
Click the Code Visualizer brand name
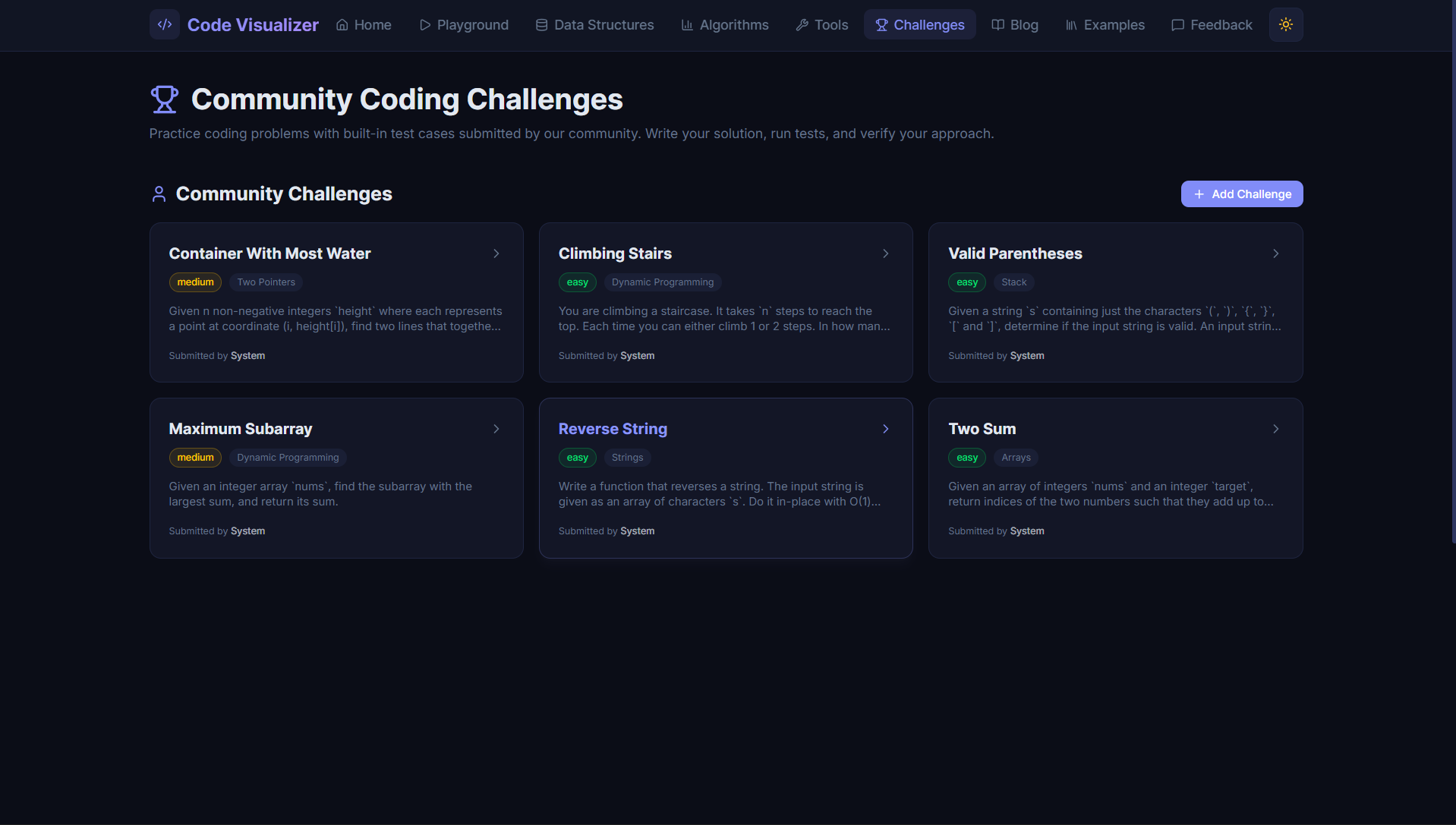click(253, 25)
